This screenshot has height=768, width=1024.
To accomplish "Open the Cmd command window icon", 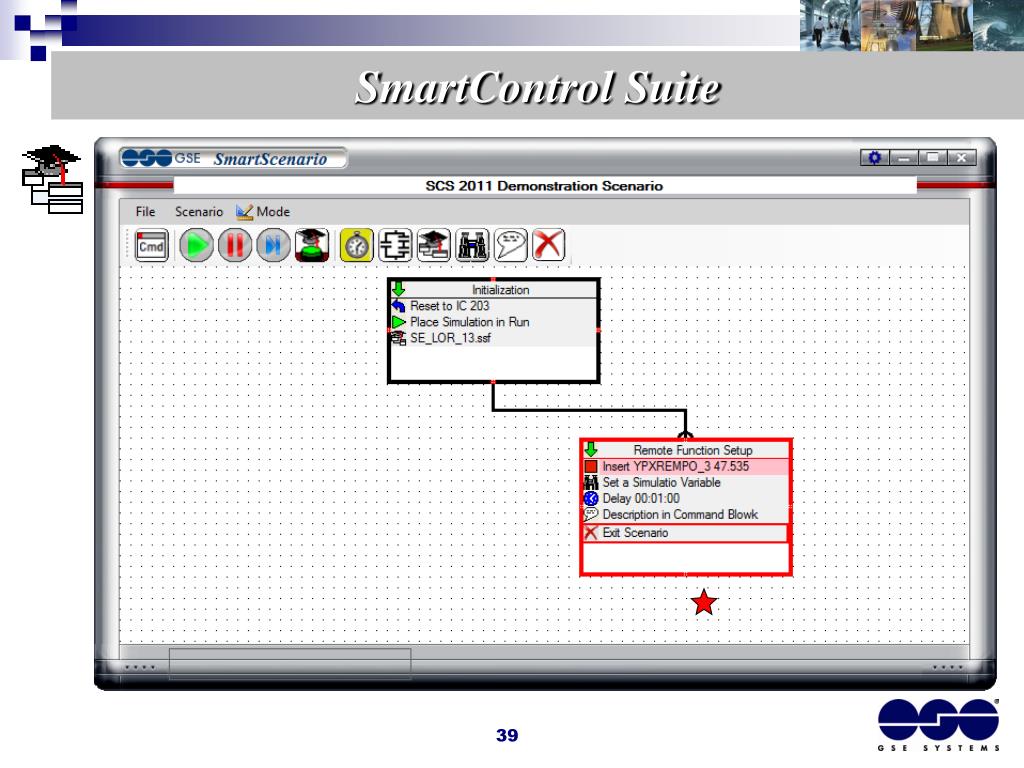I will point(152,246).
